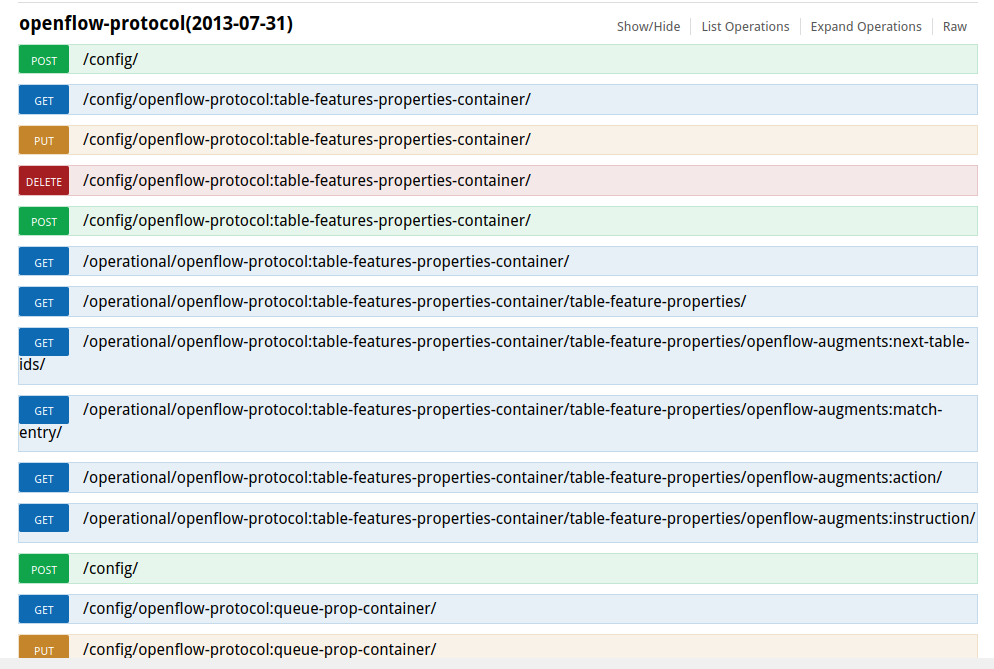The width and height of the screenshot is (994, 669).
Task: Open the openflow-augments:action operation path
Action: coord(512,477)
